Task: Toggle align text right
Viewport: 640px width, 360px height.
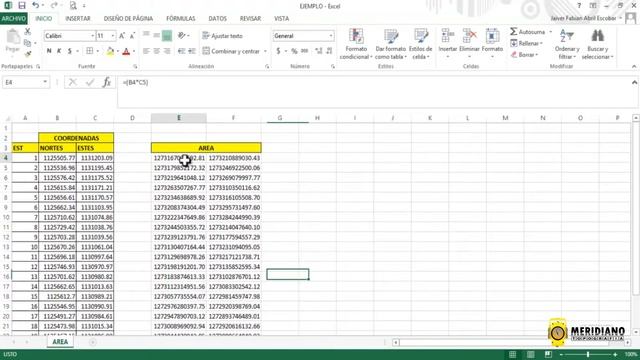Action: [167, 51]
